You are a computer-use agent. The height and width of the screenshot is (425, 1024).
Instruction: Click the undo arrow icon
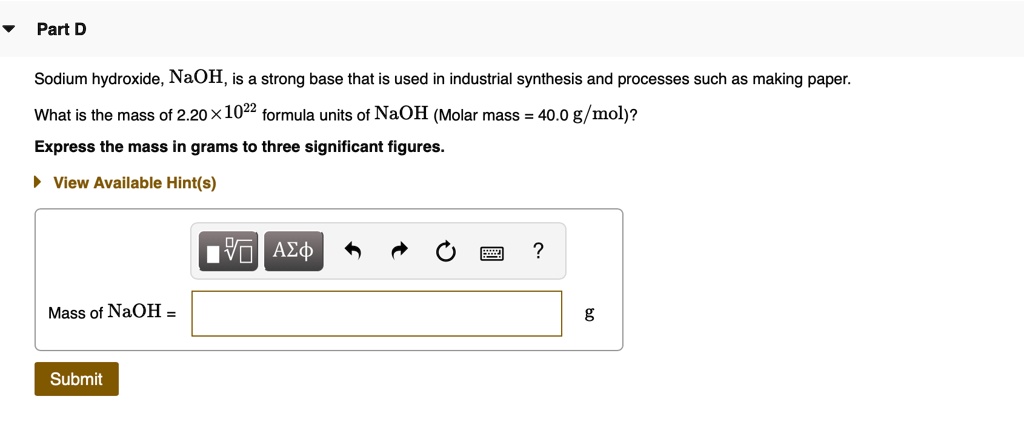click(x=352, y=251)
